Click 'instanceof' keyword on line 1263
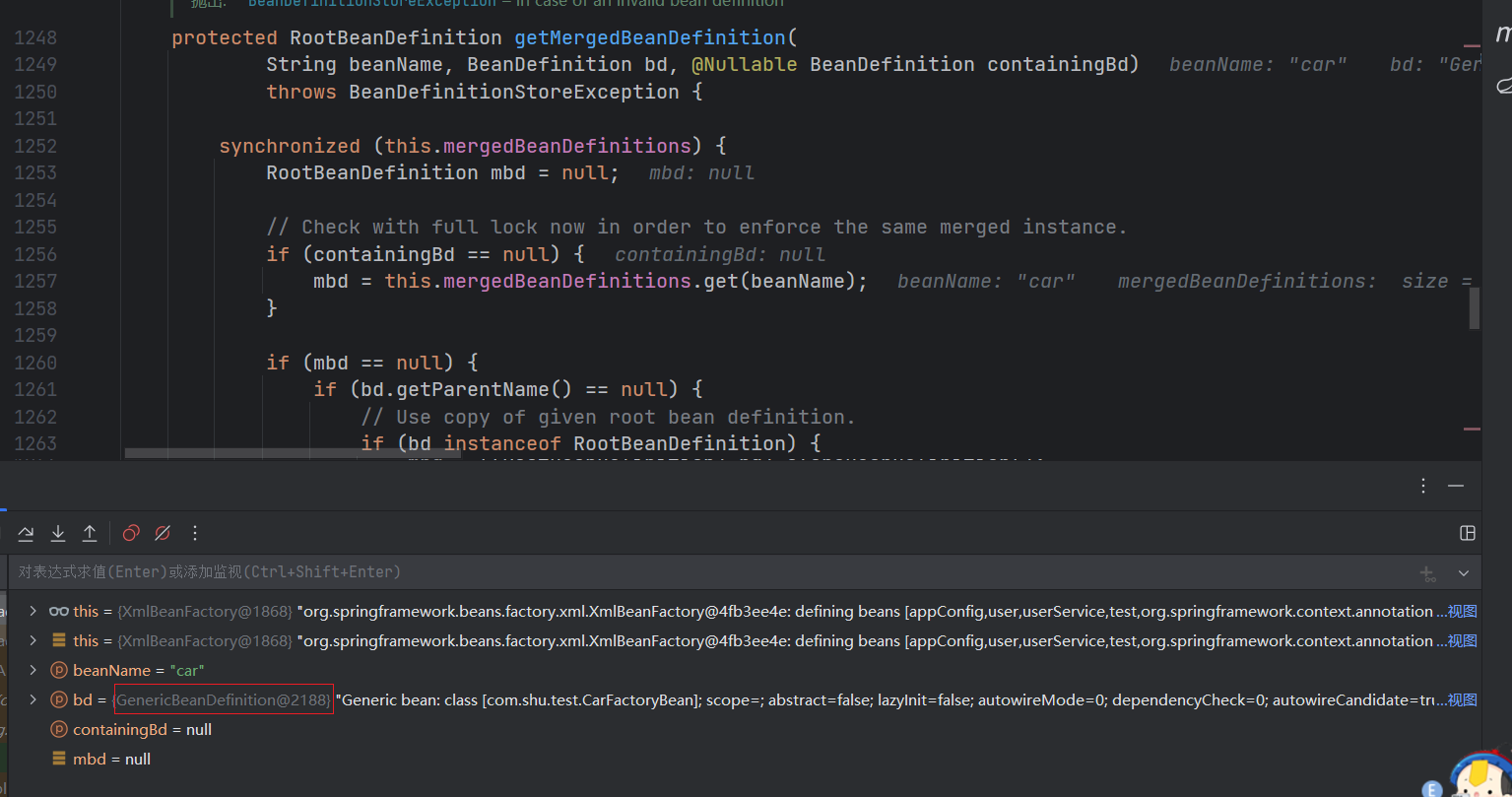1512x797 pixels. [502, 443]
